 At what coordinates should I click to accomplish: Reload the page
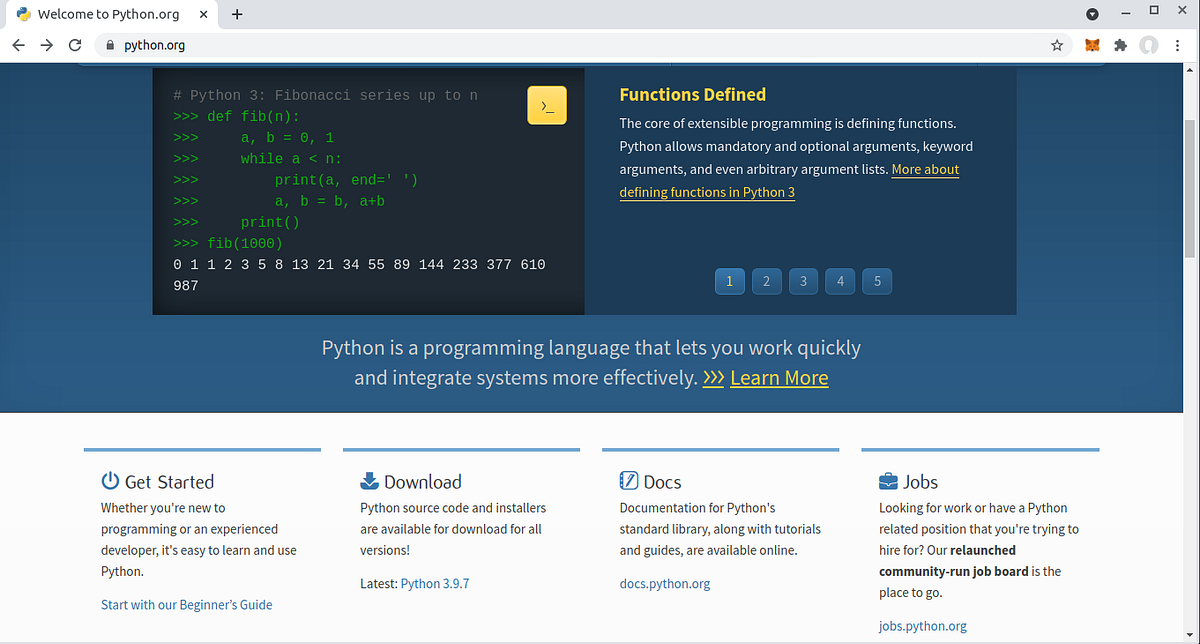tap(74, 45)
